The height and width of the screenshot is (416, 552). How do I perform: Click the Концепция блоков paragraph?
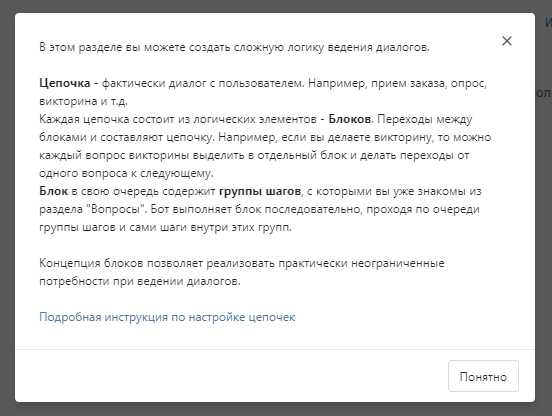tap(242, 272)
